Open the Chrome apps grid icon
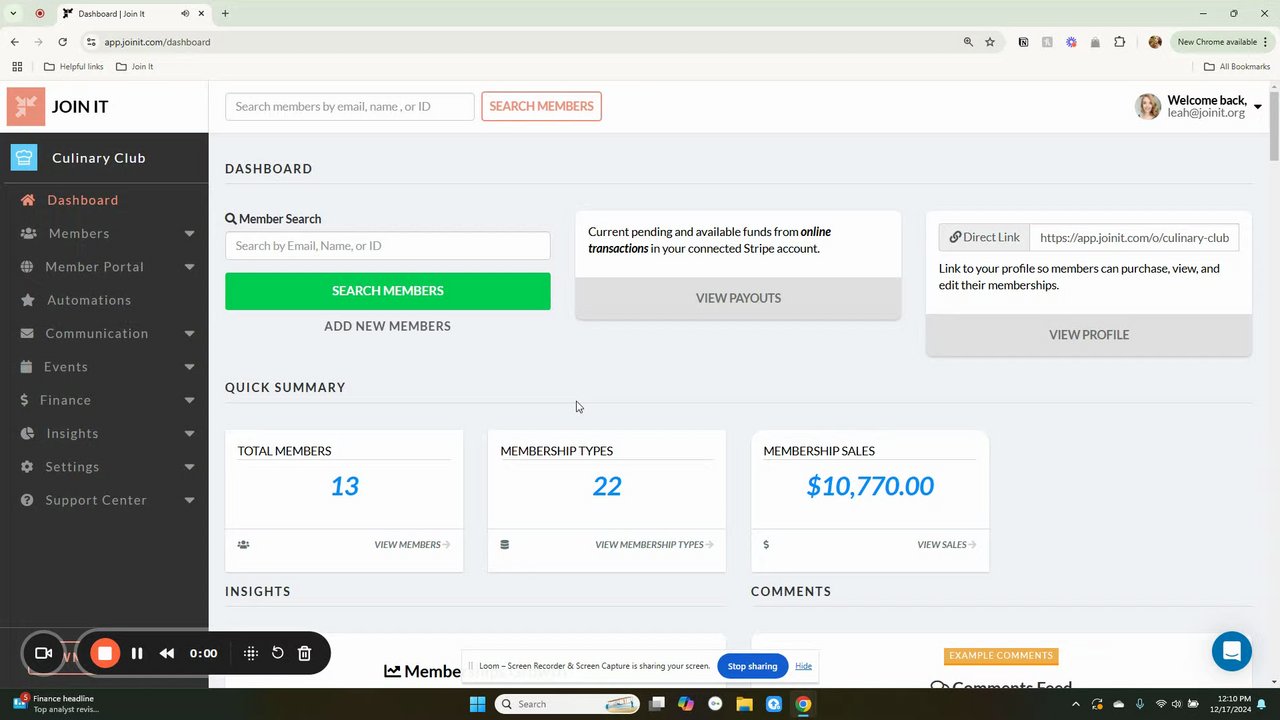Screen dimensions: 1280x720 point(17,66)
